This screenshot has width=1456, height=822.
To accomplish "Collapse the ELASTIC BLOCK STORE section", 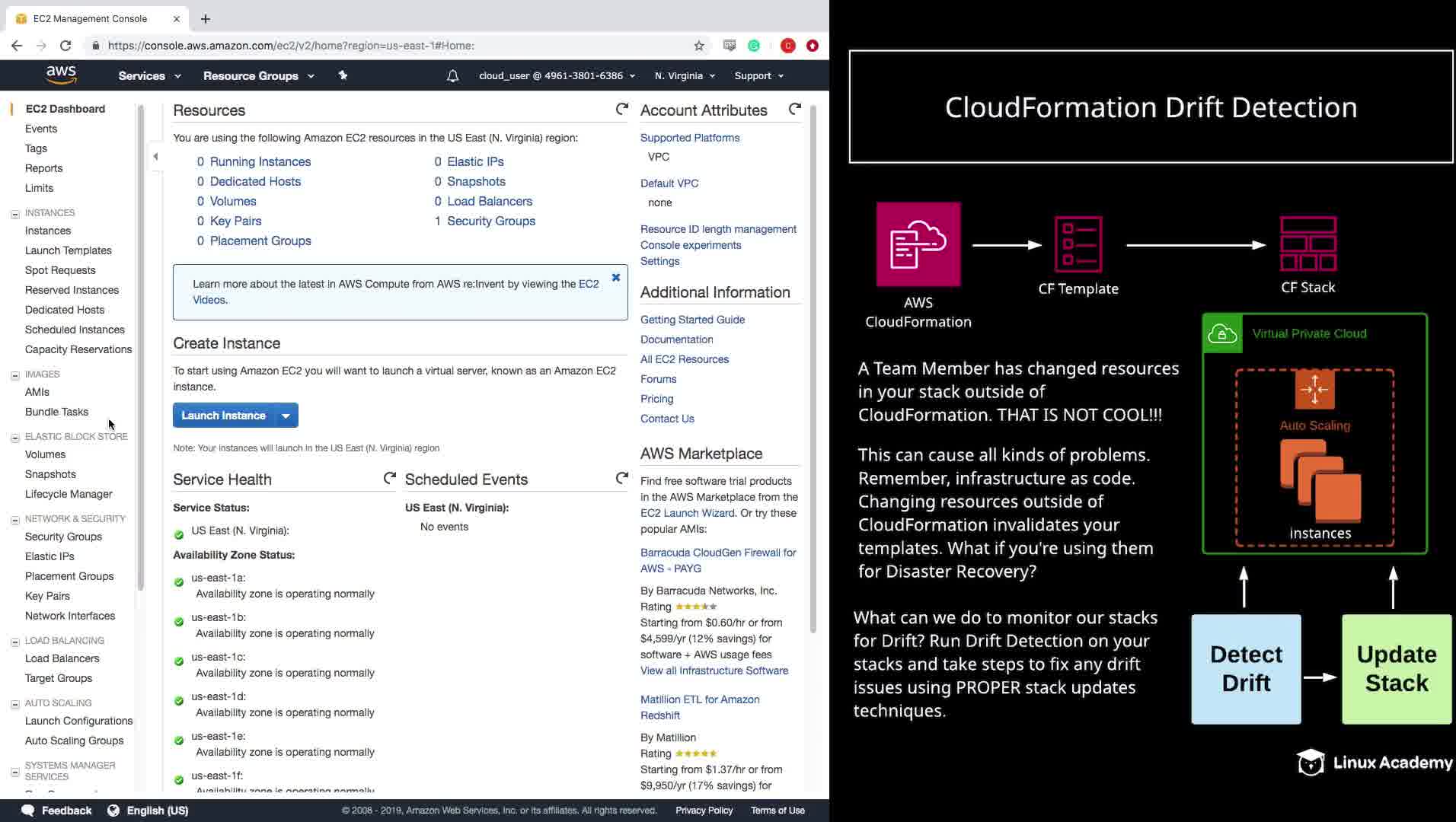I will pyautogui.click(x=15, y=438).
